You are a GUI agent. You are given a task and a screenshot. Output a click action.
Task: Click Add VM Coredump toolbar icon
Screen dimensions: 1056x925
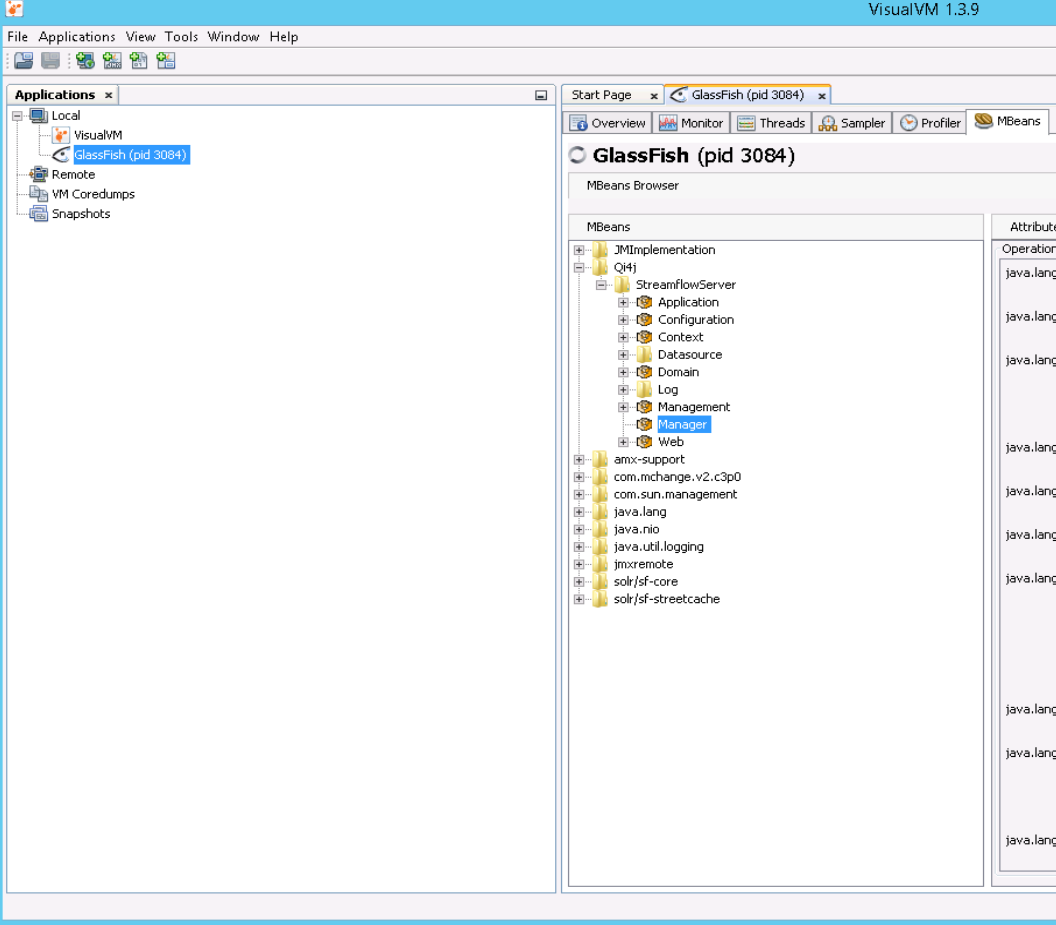tap(139, 61)
